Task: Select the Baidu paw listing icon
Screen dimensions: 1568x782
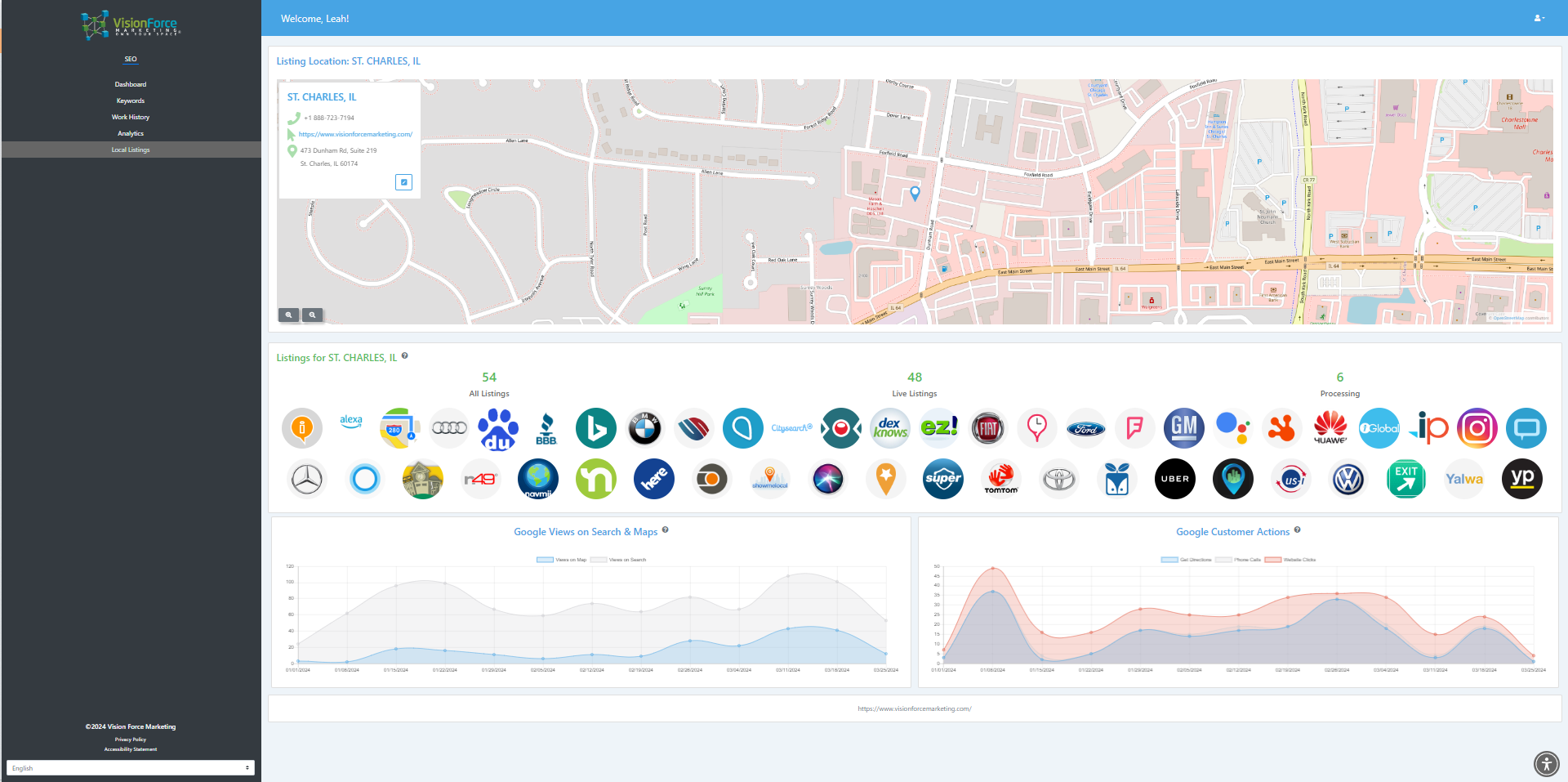Action: [498, 428]
